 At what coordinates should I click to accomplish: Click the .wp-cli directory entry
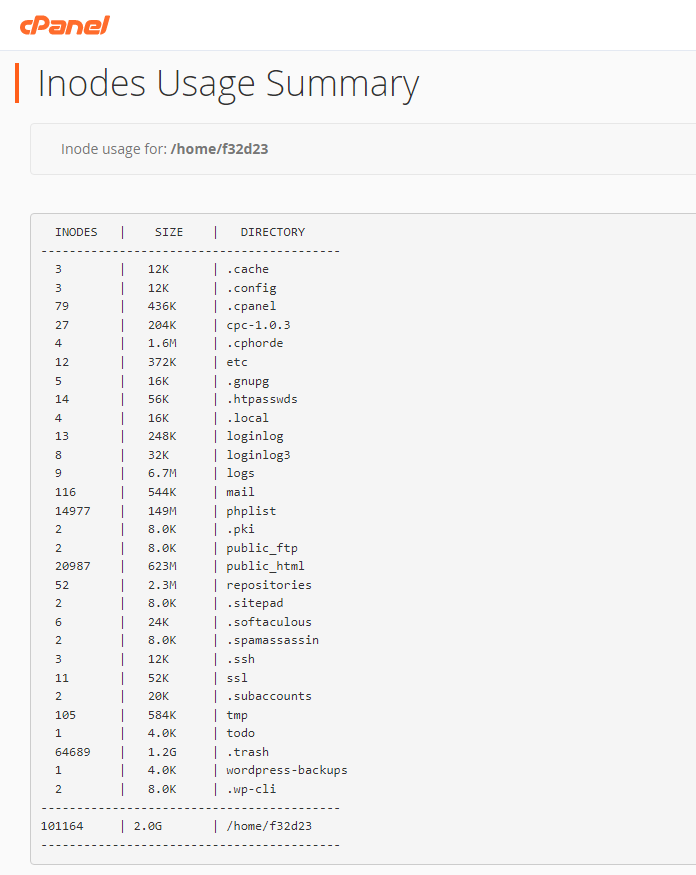coord(251,789)
